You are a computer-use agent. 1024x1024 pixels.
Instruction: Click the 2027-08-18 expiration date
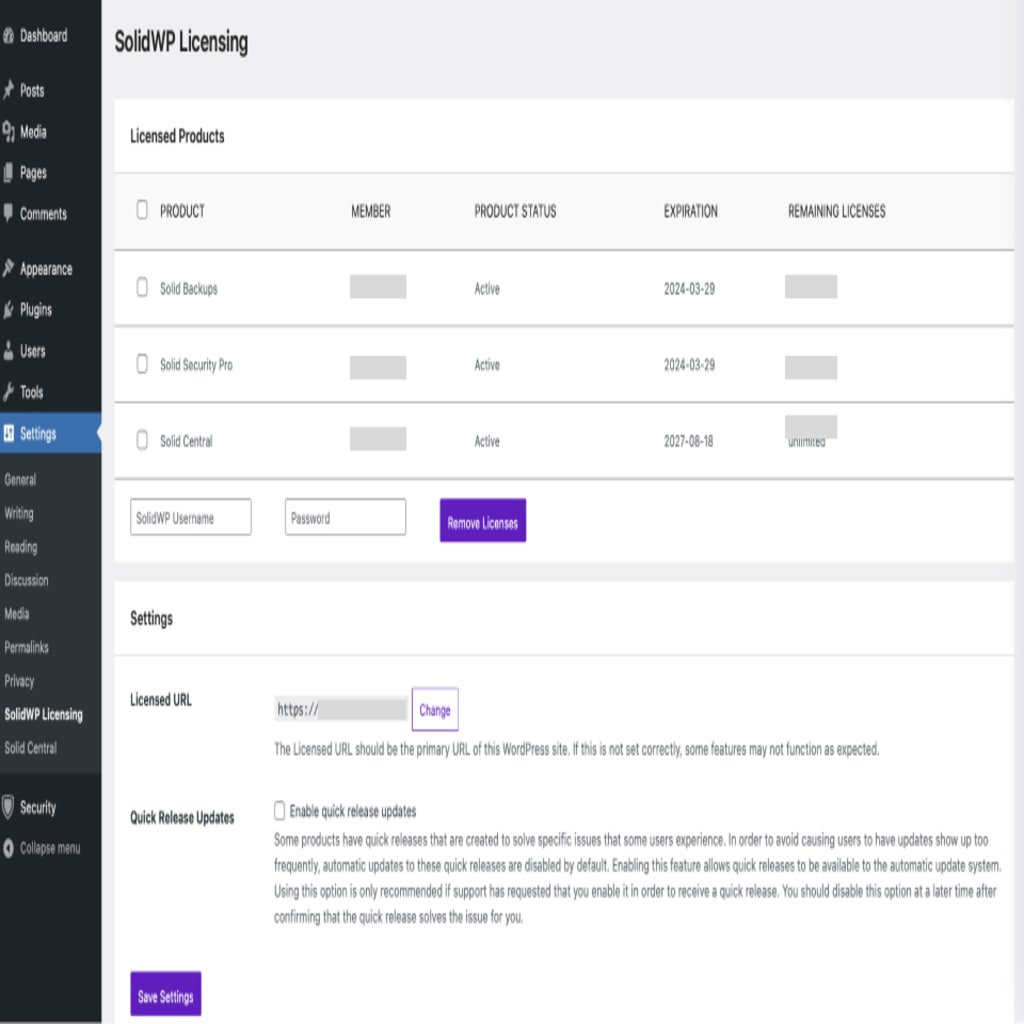(x=688, y=441)
